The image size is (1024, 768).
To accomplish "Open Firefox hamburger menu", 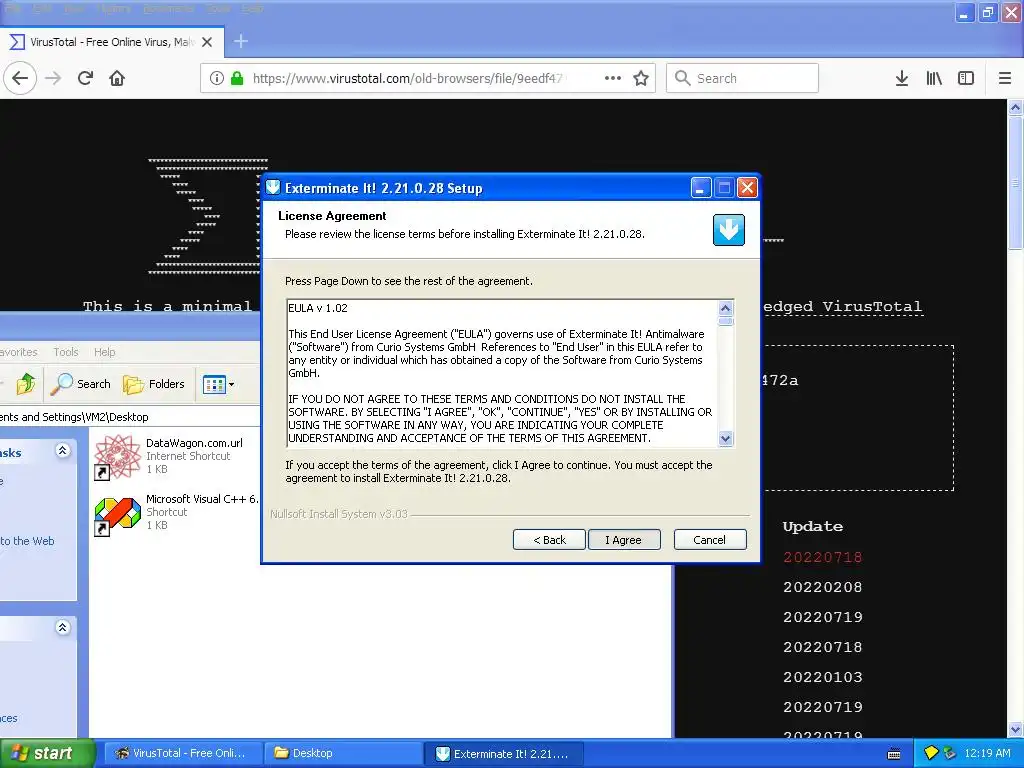I will click(x=1005, y=78).
